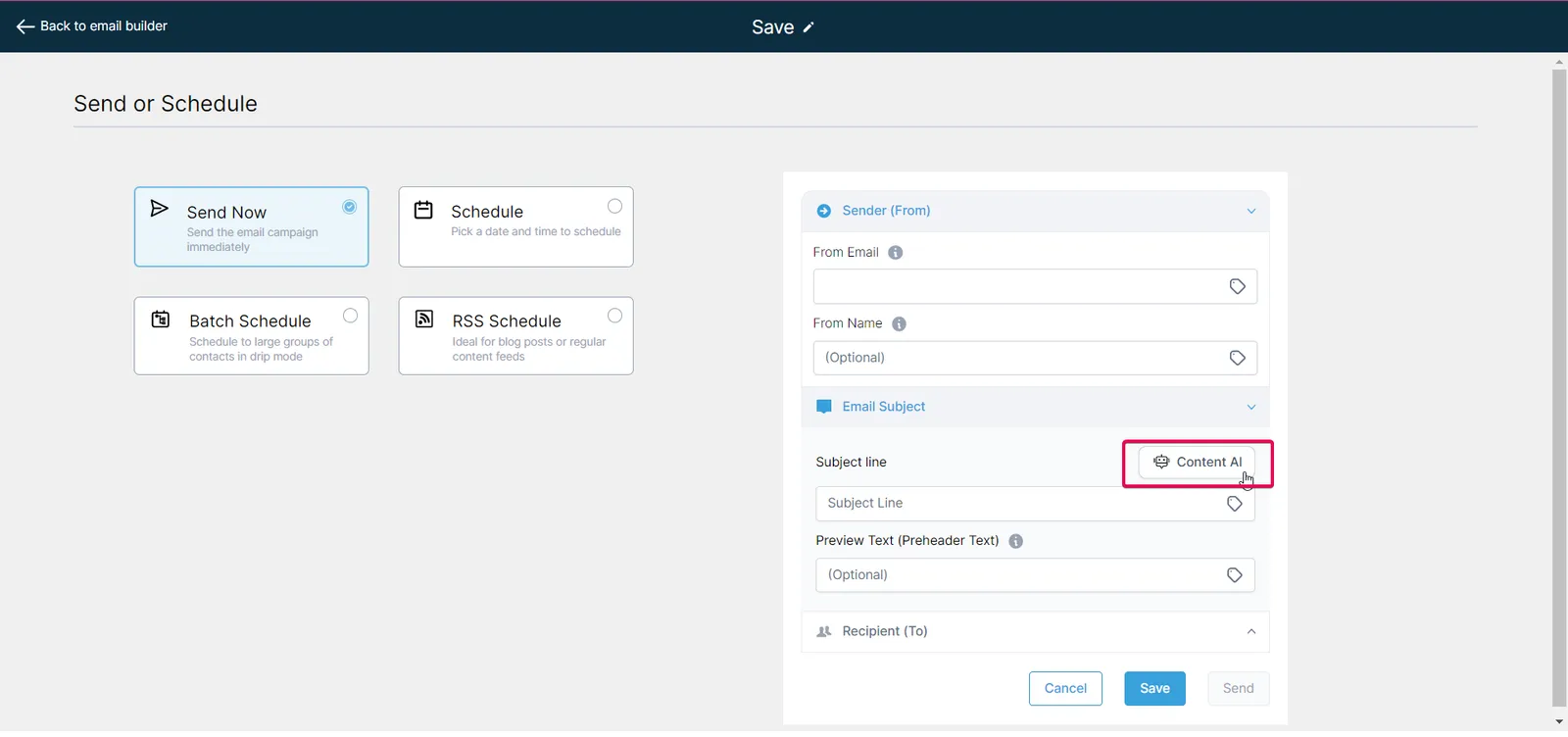Click the tag icon in From Name field
Screen dimensions: 1568x737
(x=1238, y=358)
